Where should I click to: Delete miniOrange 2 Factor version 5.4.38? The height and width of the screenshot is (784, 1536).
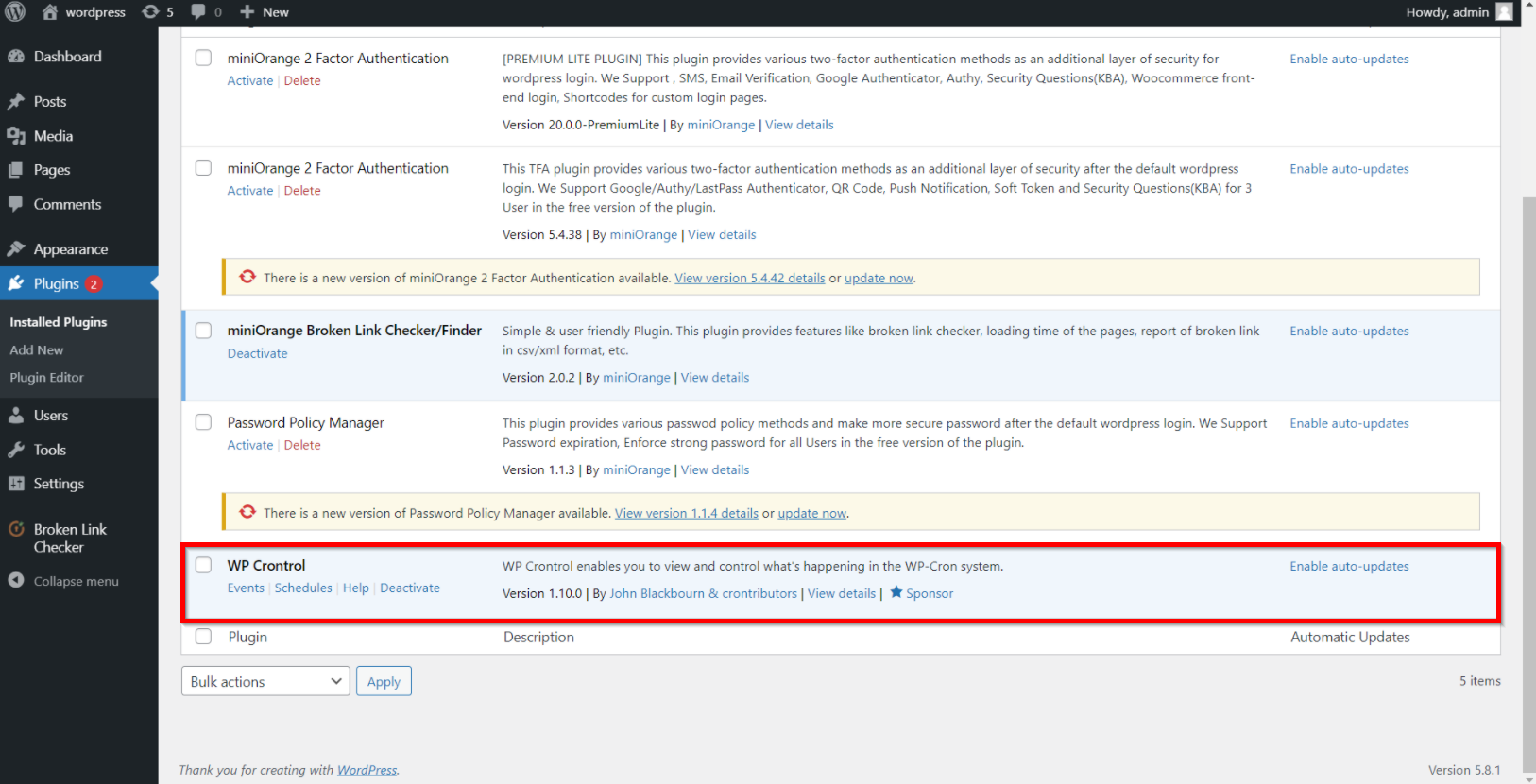point(302,190)
